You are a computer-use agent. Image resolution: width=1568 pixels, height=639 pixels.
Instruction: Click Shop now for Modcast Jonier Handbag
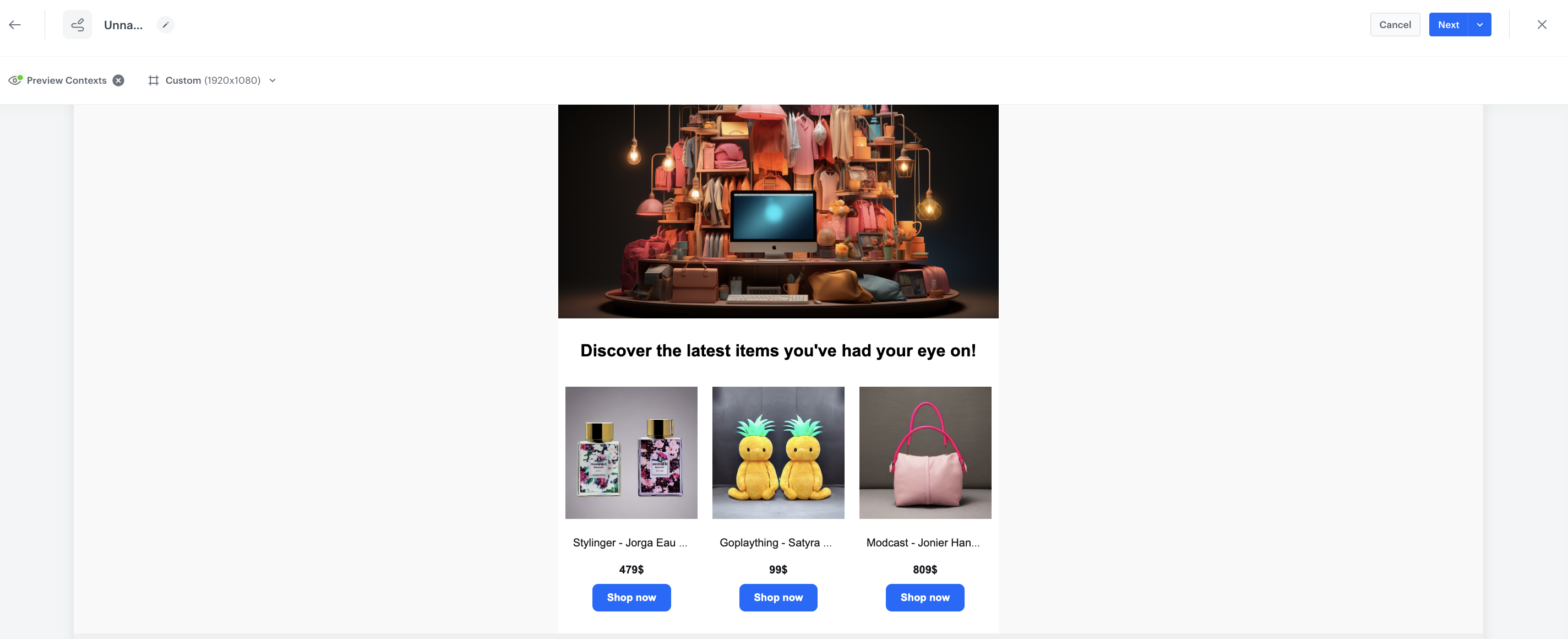point(925,597)
